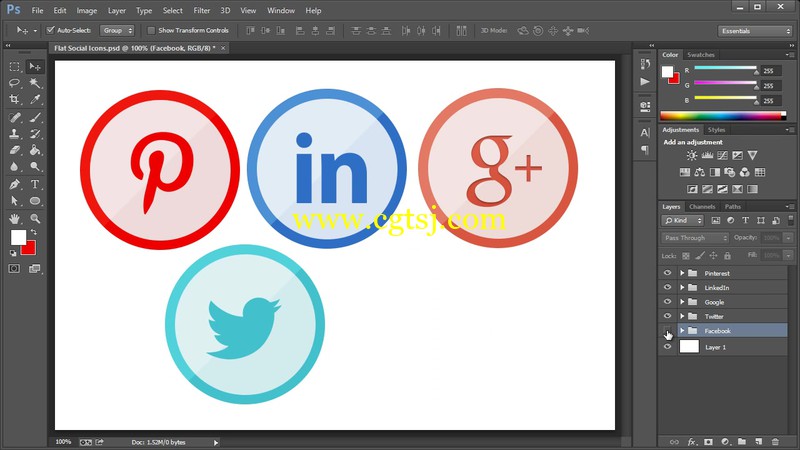Switch to the Swatches tab
Image resolution: width=800 pixels, height=450 pixels.
(x=701, y=55)
